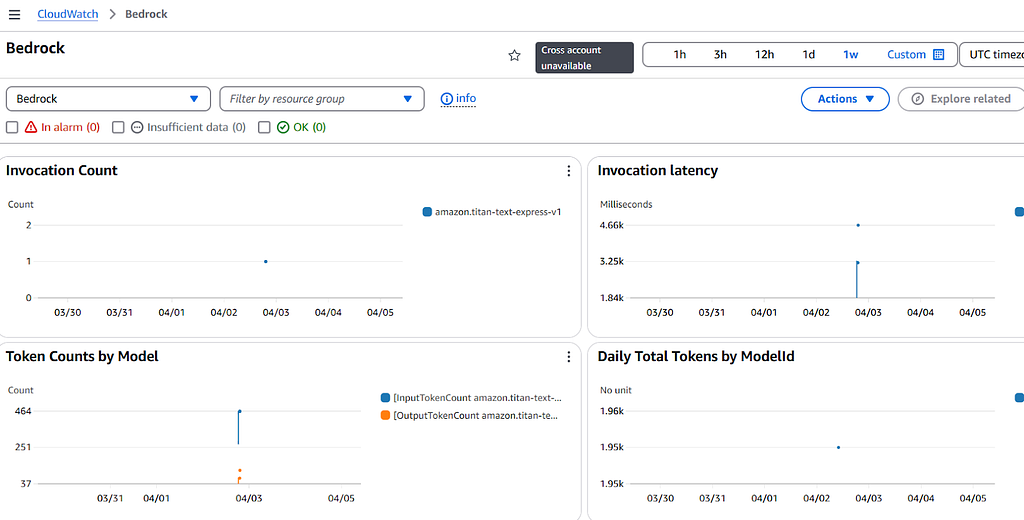Toggle the In alarm filter checkbox
Viewport: 1024px width, 520px height.
12,127
